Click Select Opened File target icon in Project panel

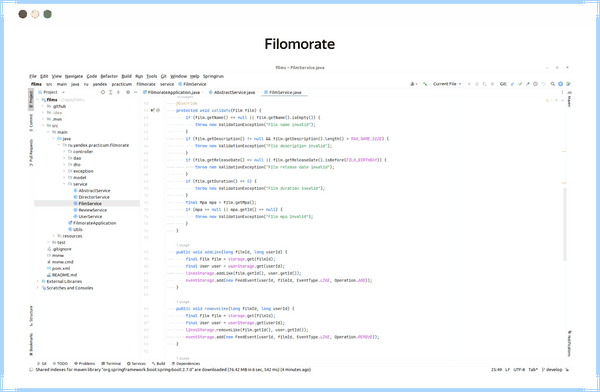coord(103,92)
